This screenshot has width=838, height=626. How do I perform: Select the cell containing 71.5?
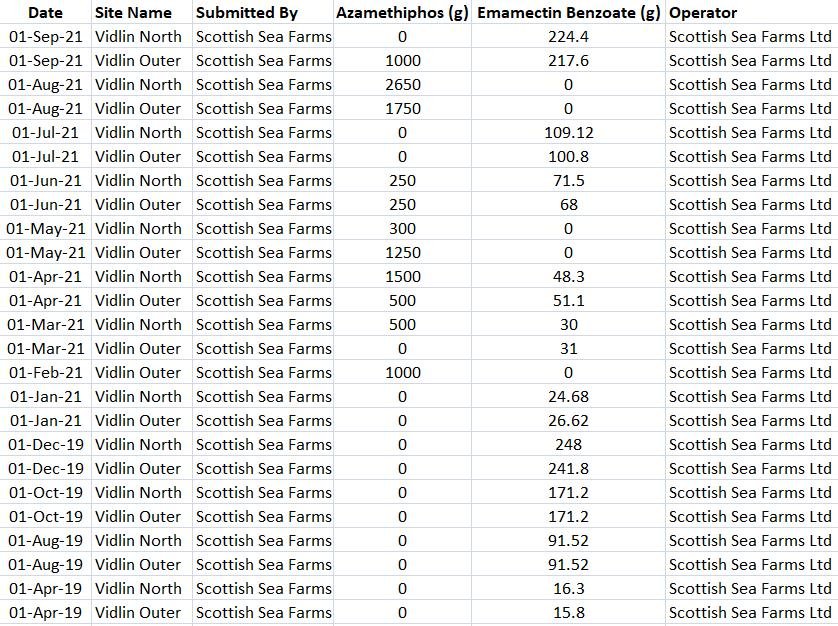[x=569, y=181]
